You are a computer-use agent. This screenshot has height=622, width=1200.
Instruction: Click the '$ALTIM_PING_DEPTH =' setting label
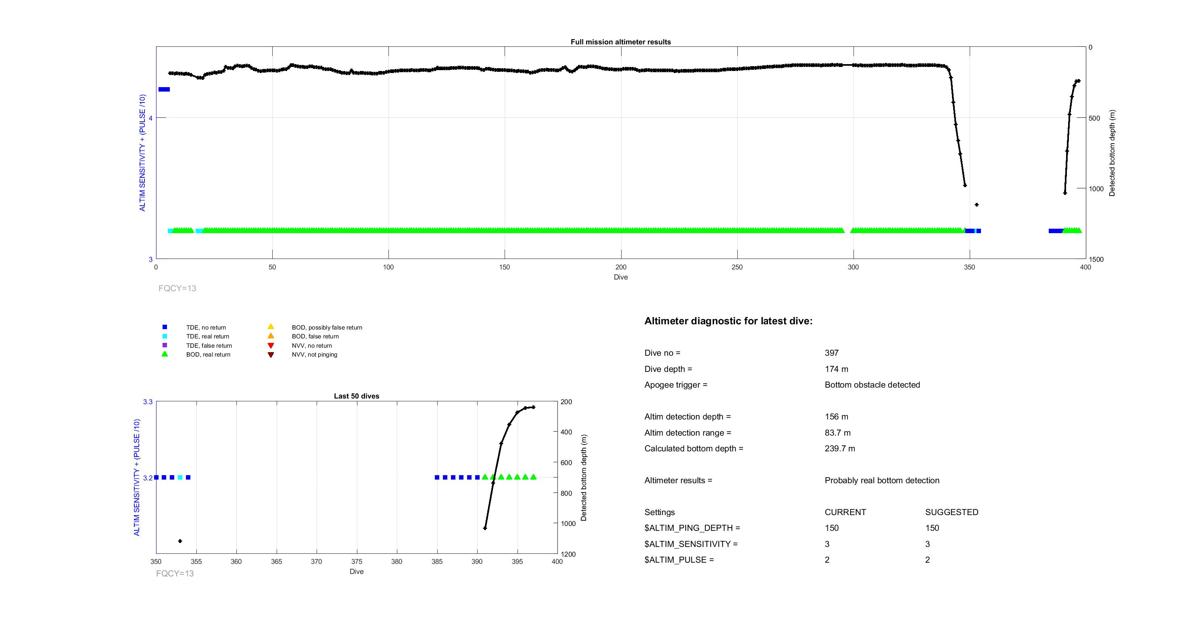click(x=693, y=529)
